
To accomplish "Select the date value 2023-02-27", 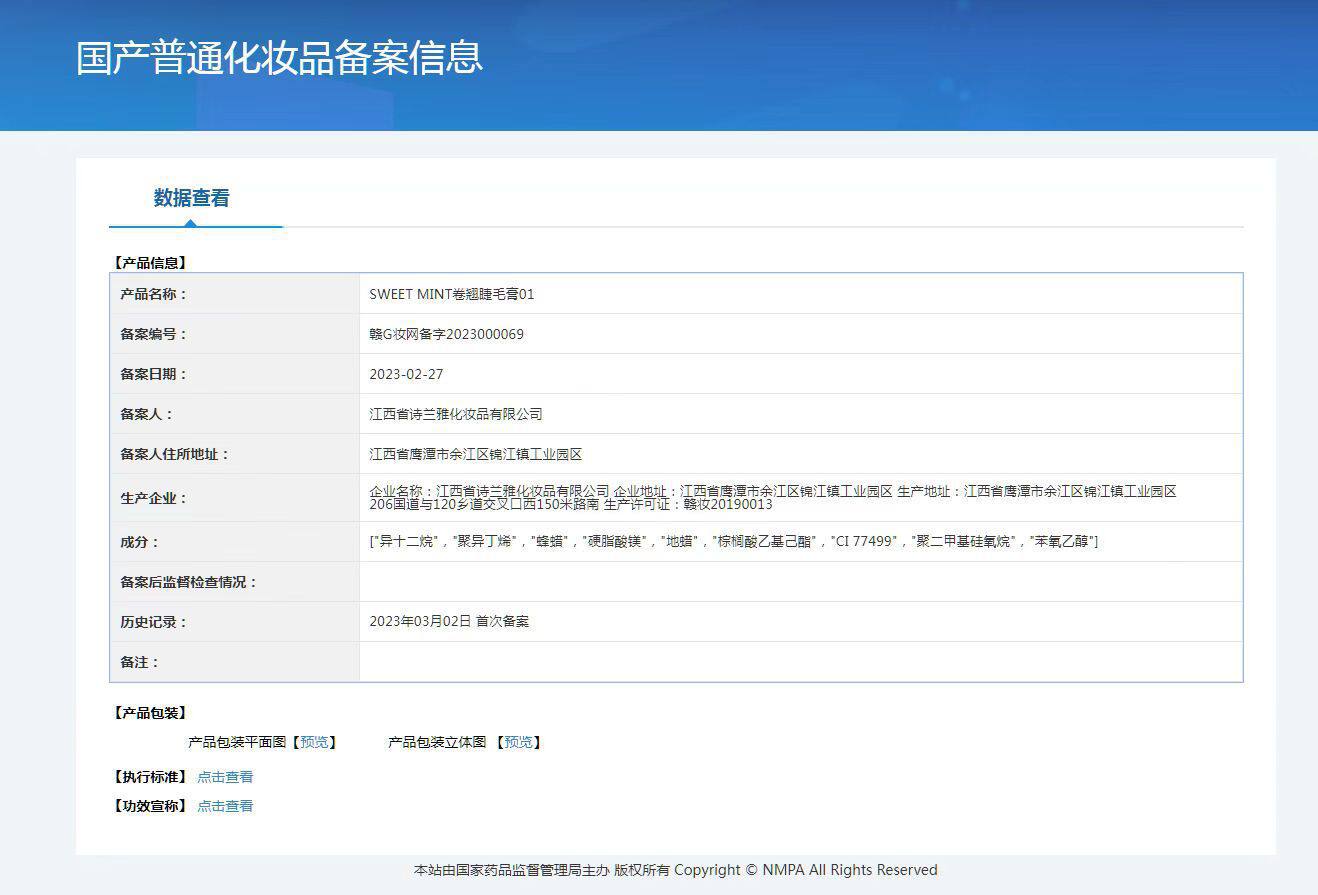I will [x=406, y=374].
